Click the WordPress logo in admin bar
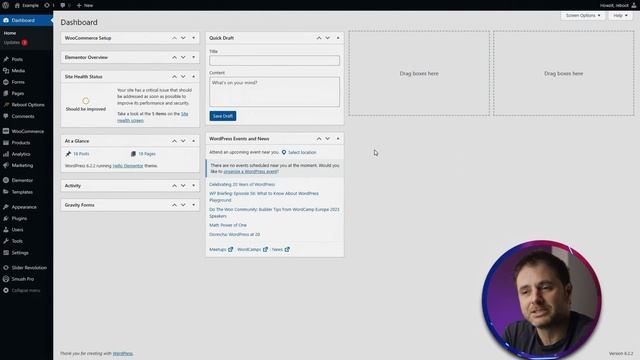640x360 pixels. pos(5,5)
